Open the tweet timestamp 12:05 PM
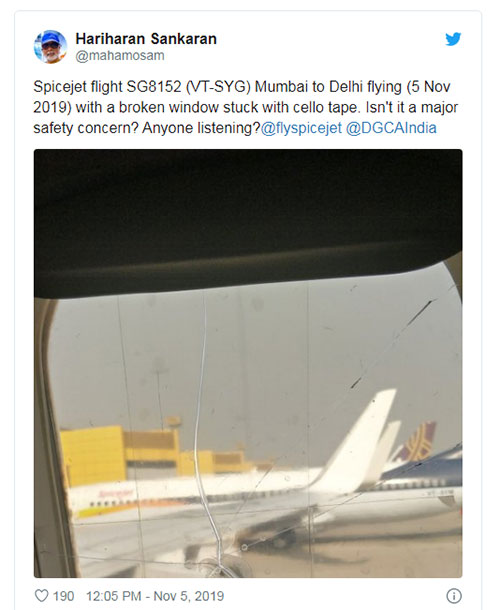The image size is (500, 610). click(113, 596)
